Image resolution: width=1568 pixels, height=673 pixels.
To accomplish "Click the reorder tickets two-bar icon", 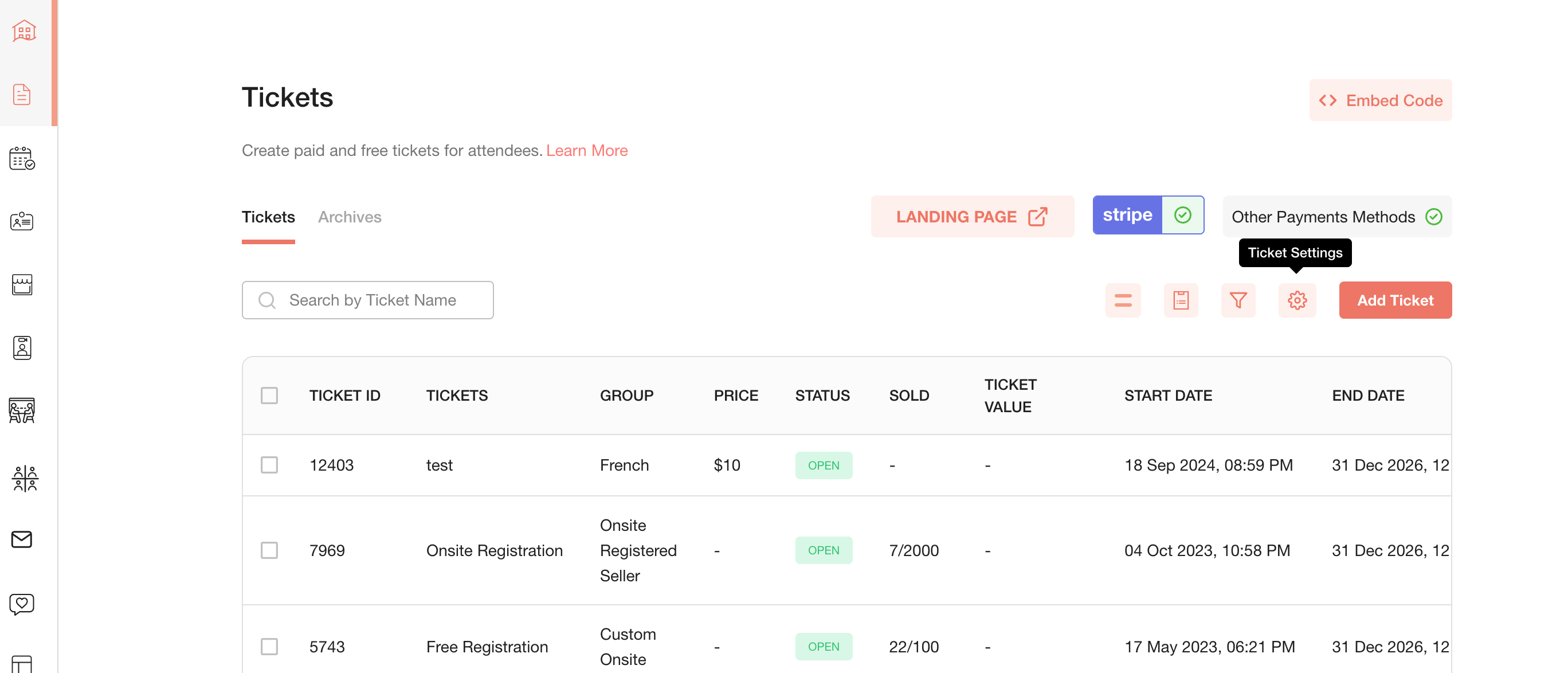I will click(1123, 300).
